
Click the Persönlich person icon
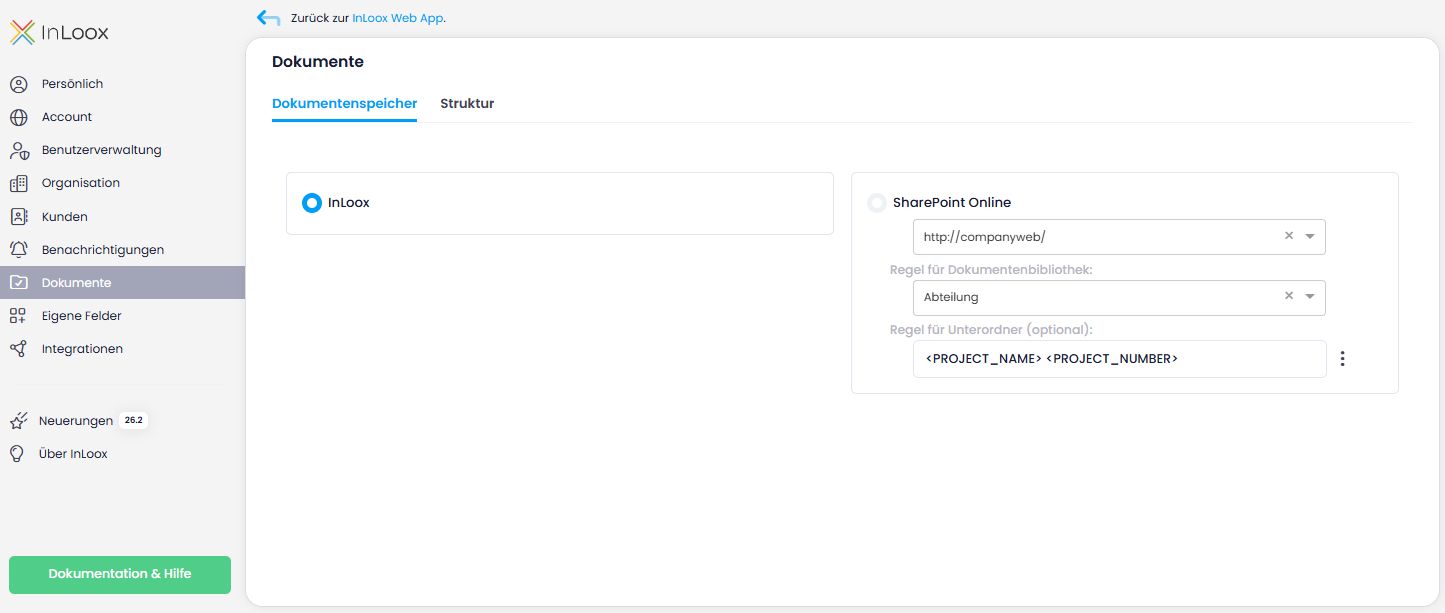(19, 84)
